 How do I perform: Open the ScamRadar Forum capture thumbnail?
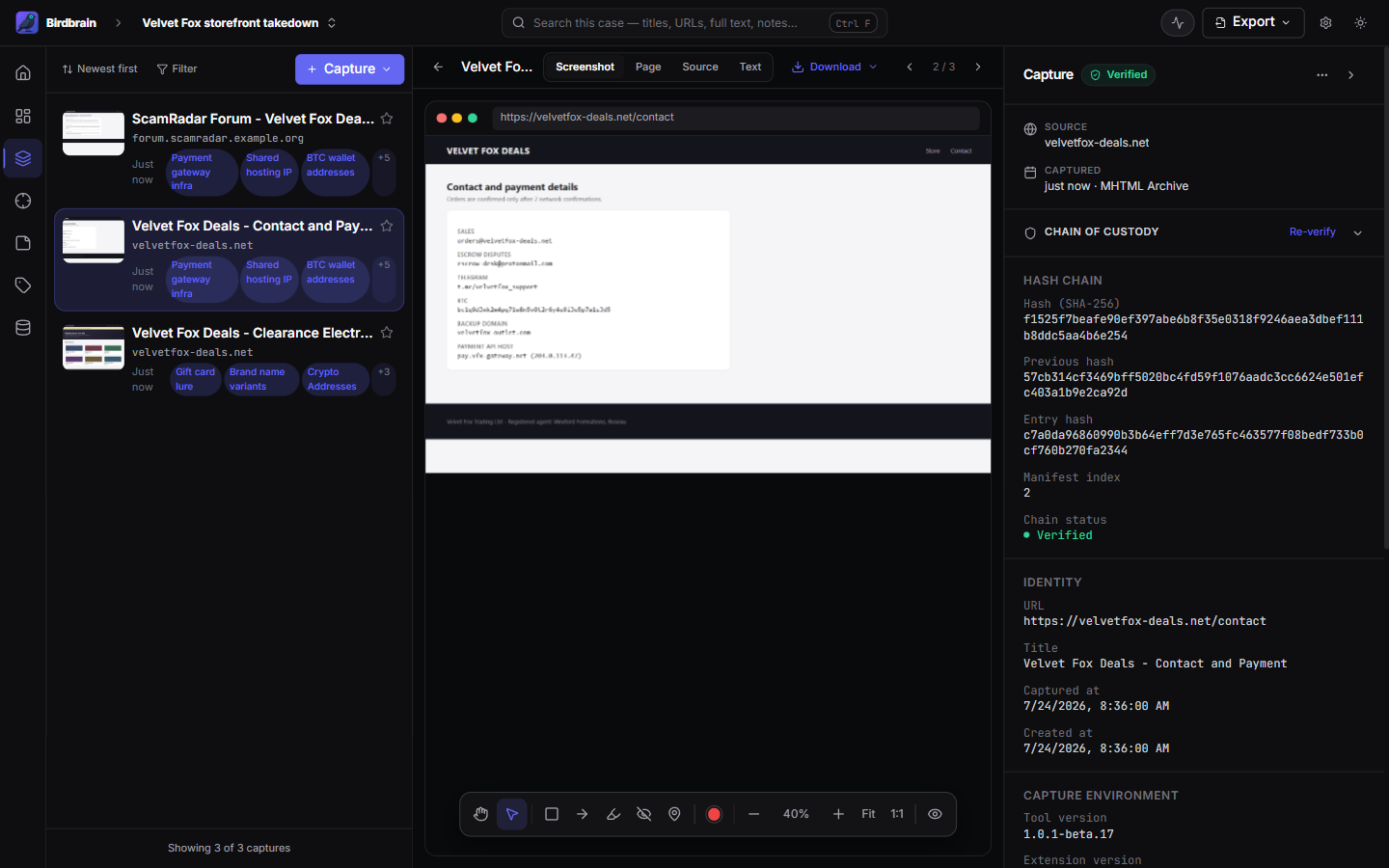pyautogui.click(x=94, y=133)
